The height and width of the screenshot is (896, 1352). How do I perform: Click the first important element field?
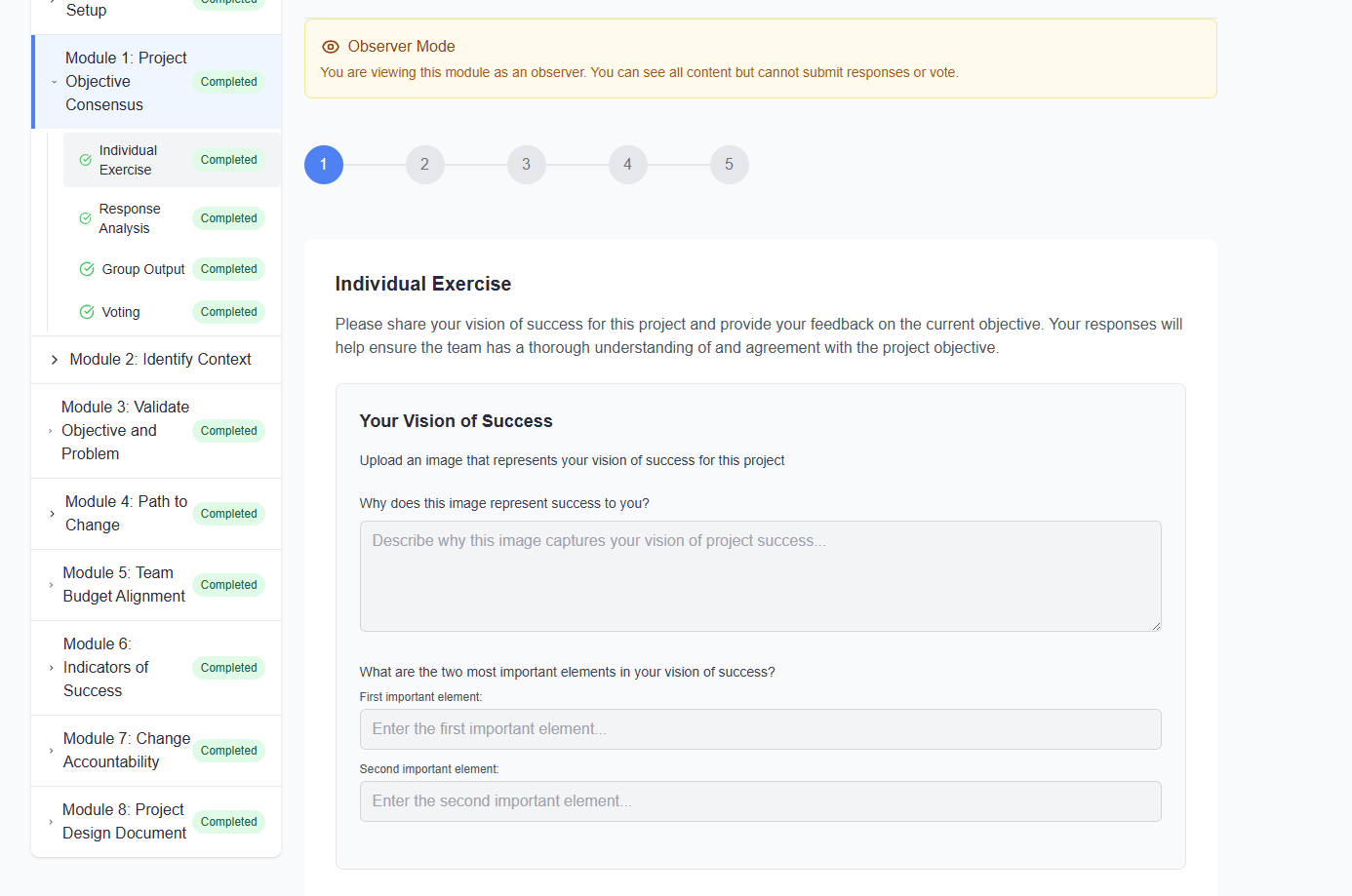pos(760,728)
